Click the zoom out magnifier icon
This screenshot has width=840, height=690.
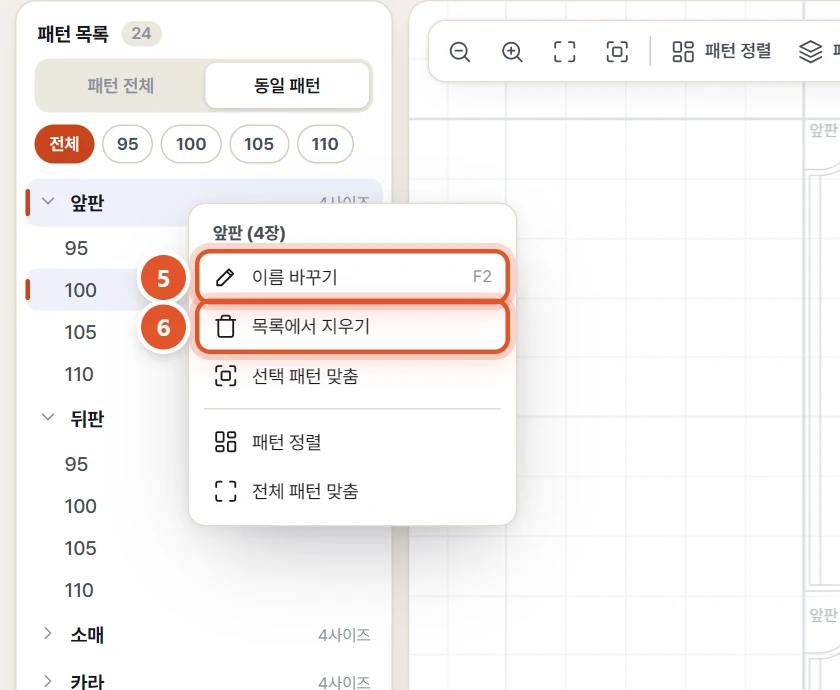coord(460,52)
